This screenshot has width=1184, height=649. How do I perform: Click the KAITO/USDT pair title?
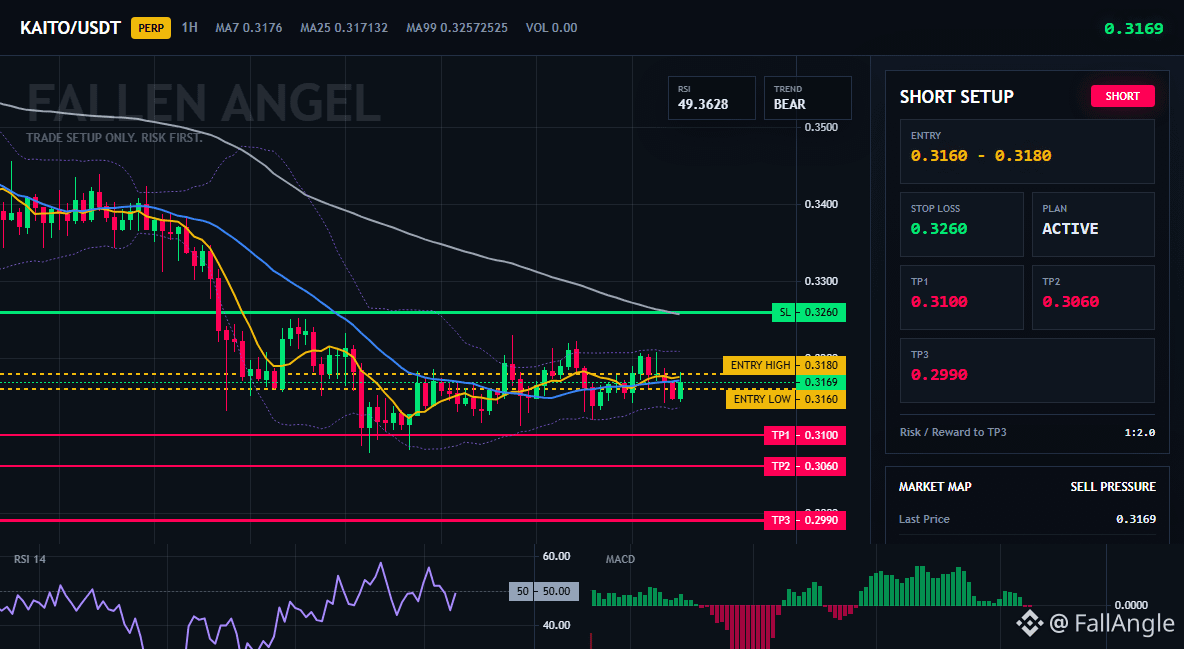(x=70, y=28)
